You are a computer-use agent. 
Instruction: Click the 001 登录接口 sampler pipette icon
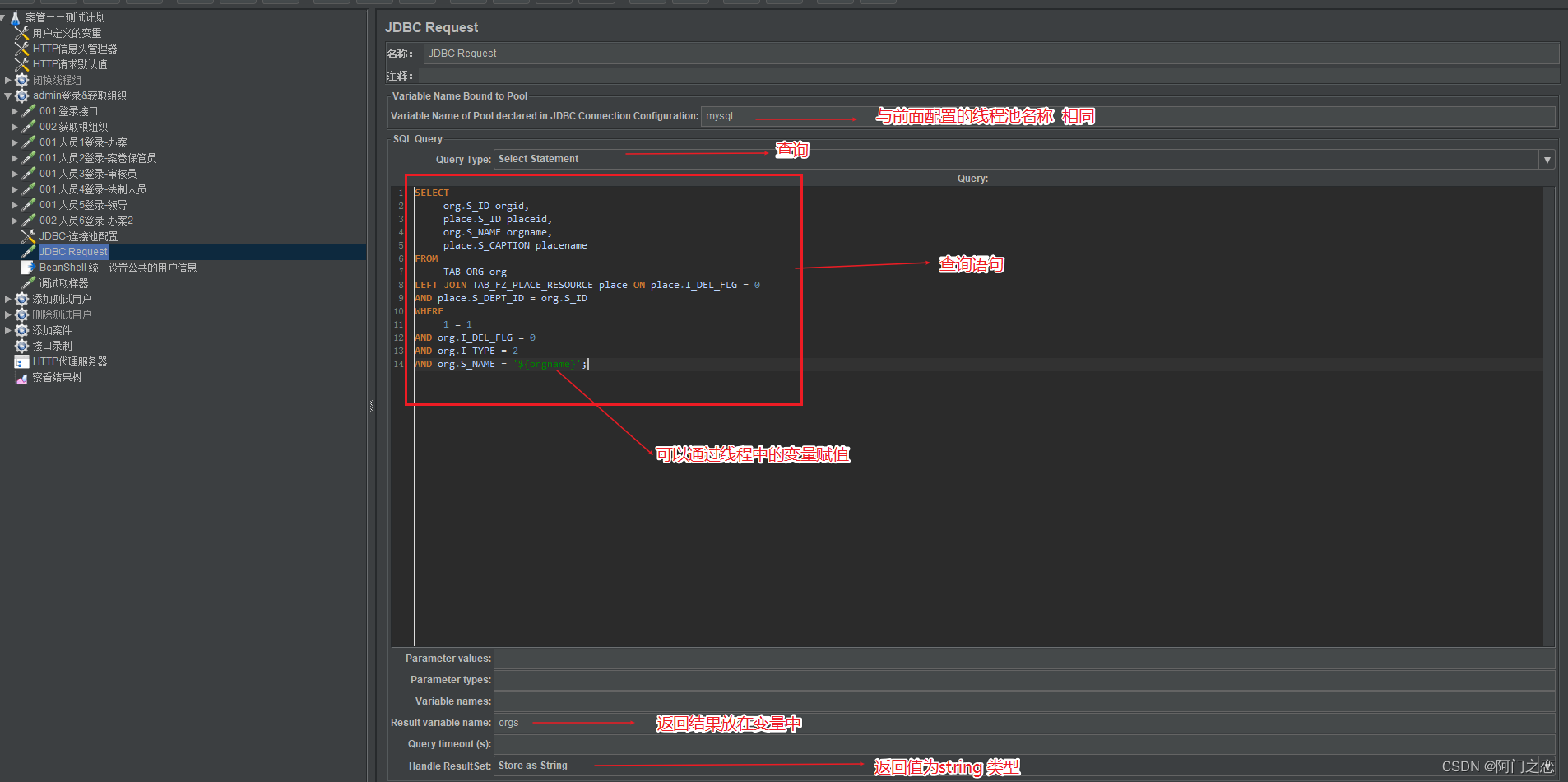pos(29,111)
